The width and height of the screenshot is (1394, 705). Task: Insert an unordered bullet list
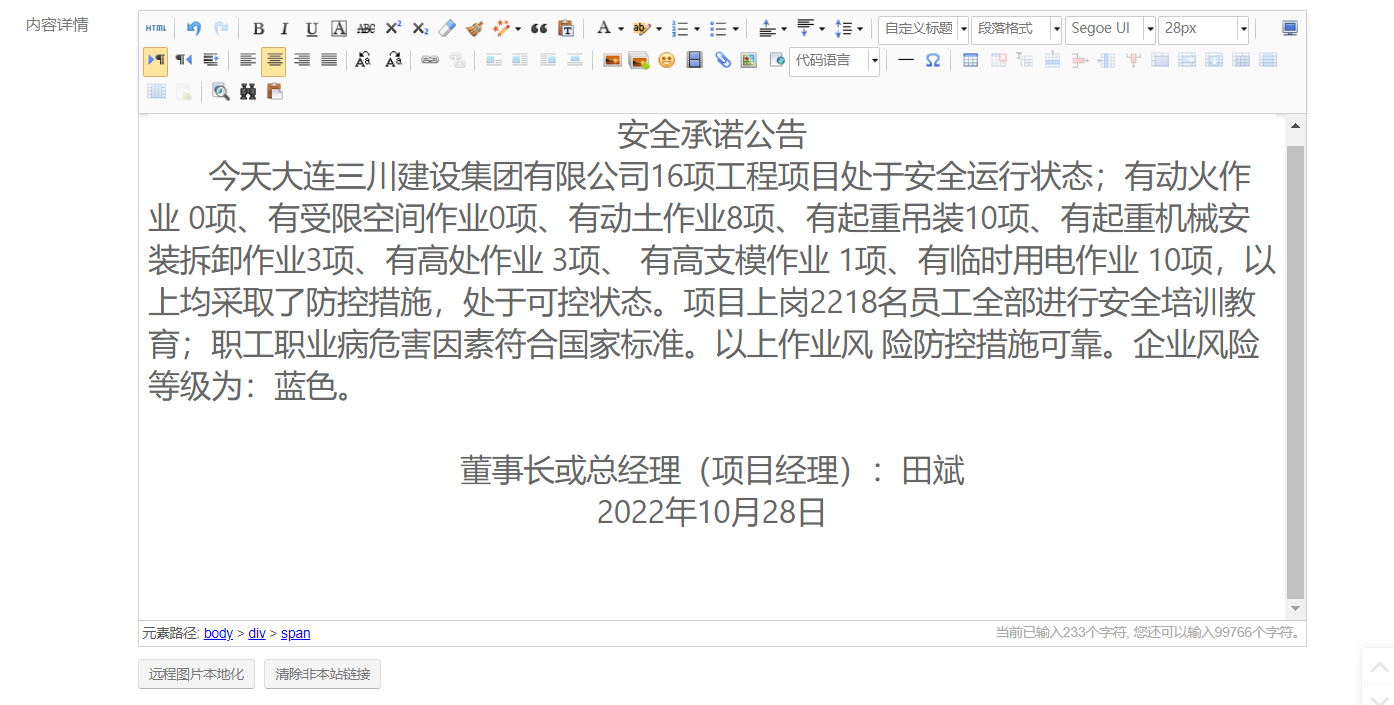point(717,29)
